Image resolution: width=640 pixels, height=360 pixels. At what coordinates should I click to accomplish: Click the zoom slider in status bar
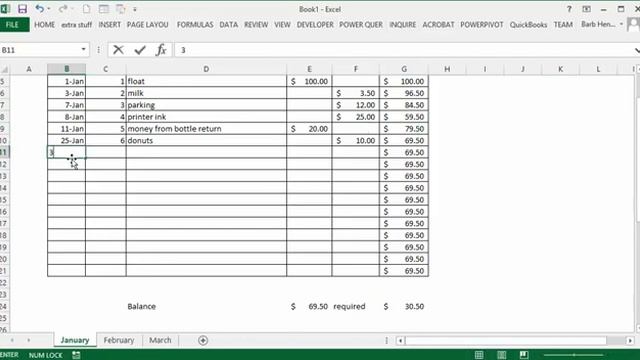574,355
